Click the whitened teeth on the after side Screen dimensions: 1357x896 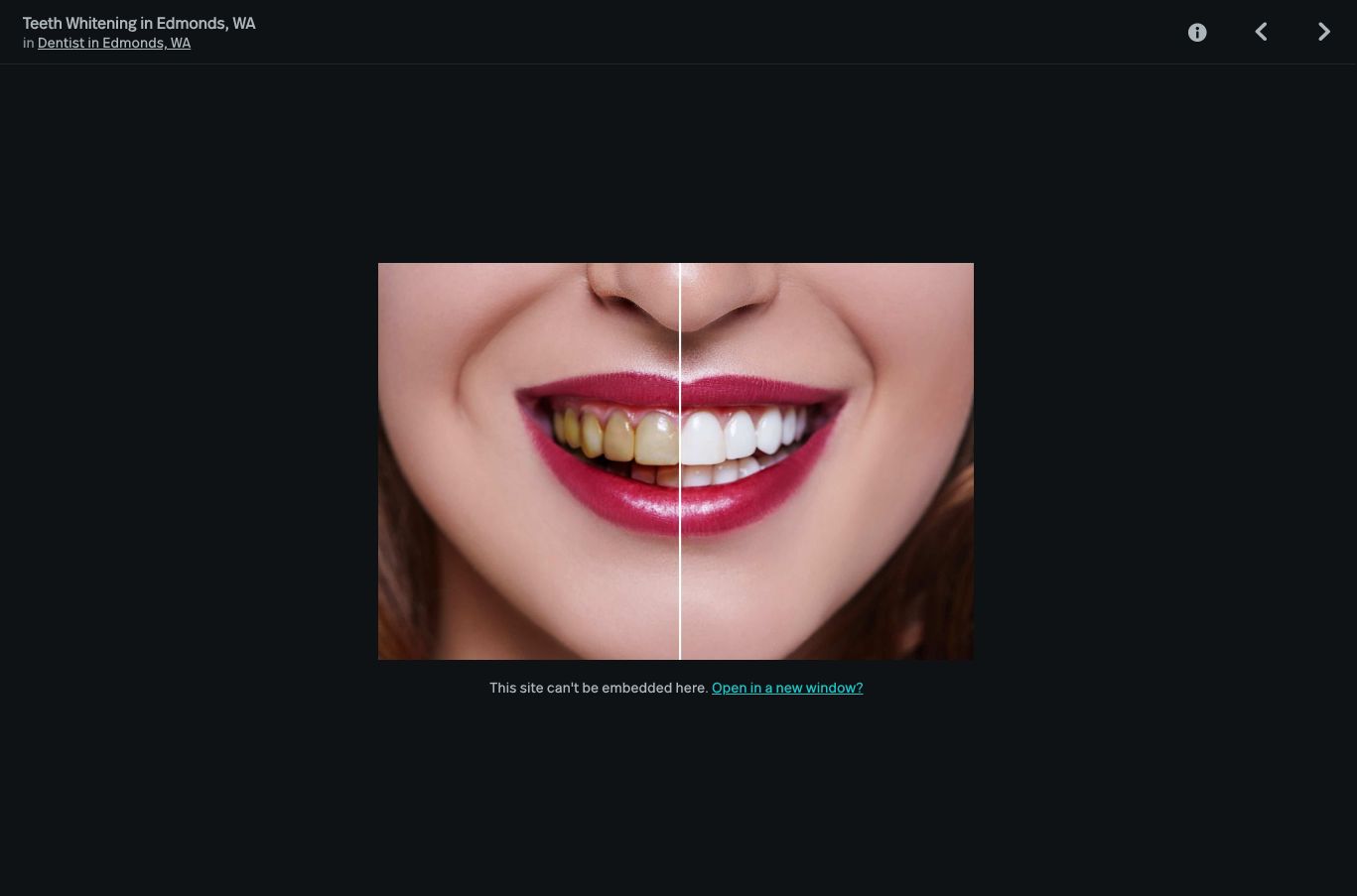[x=735, y=435]
